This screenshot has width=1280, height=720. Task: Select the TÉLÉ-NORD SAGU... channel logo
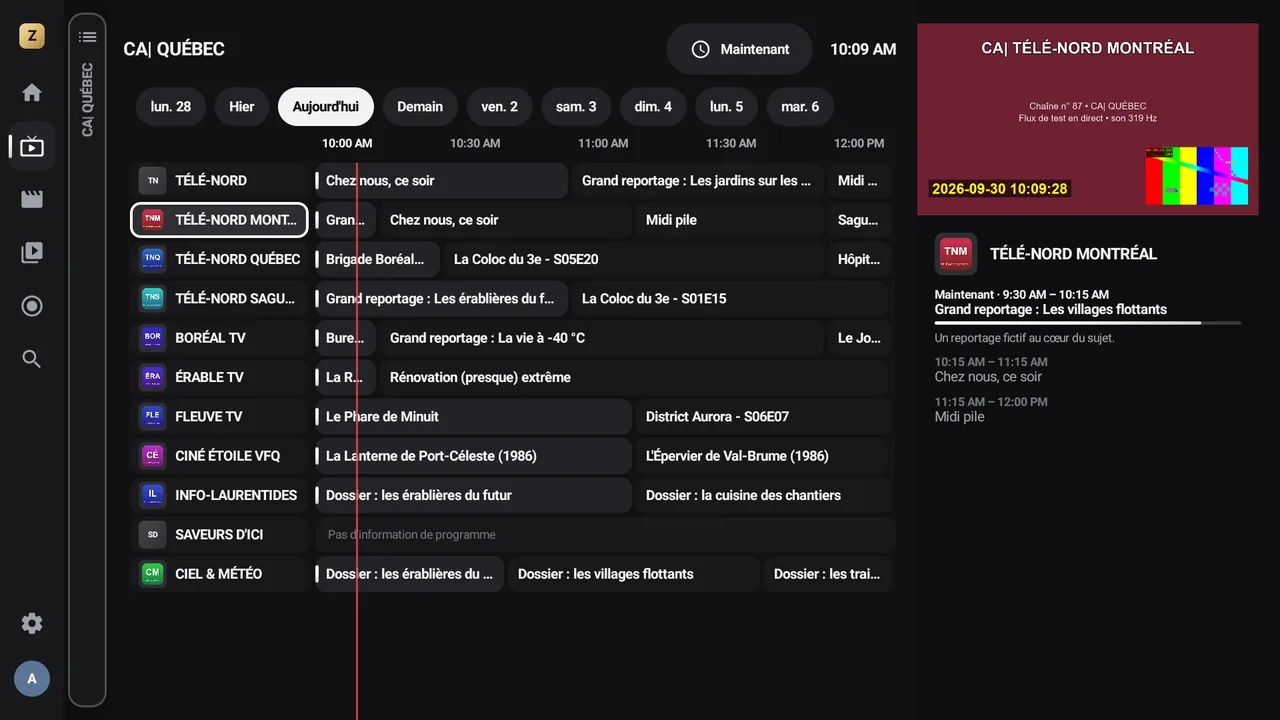point(152,299)
